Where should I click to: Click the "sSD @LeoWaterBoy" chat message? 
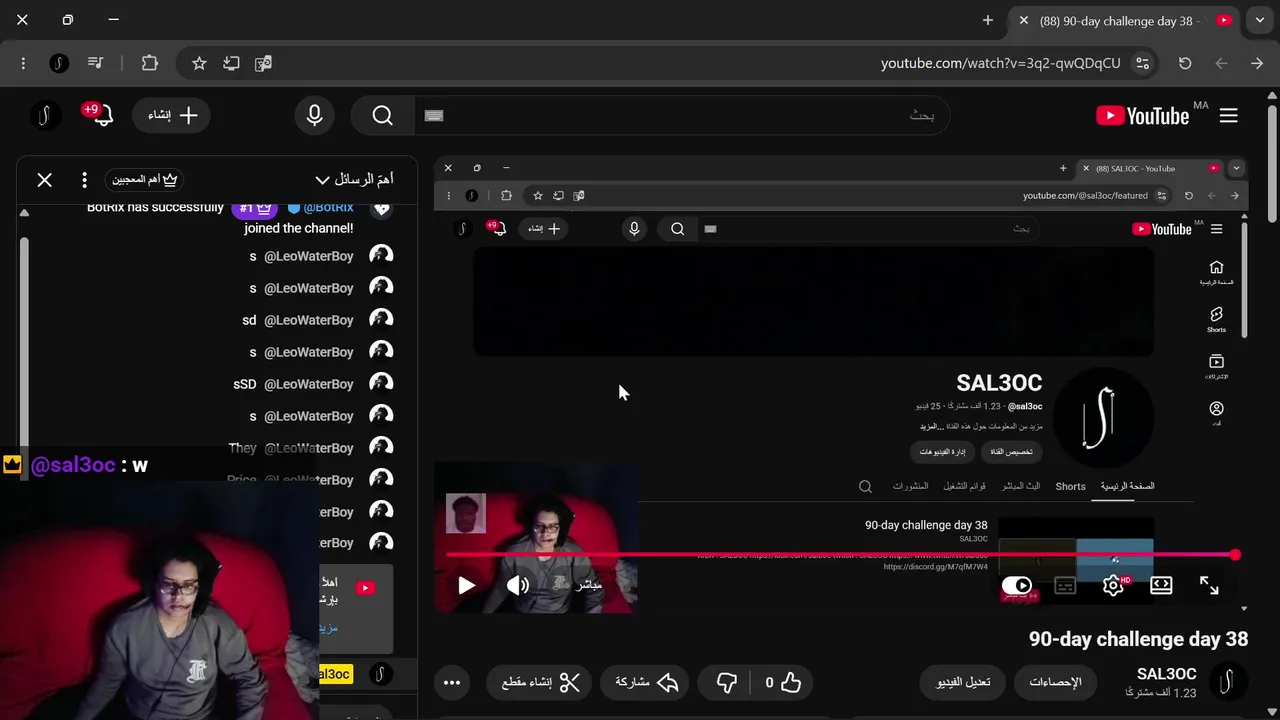click(293, 384)
